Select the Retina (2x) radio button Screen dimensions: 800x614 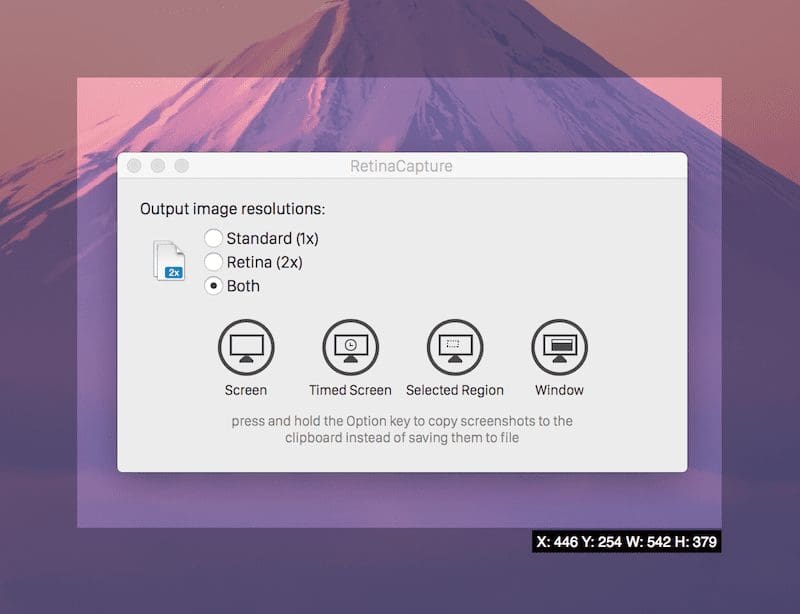tap(213, 262)
